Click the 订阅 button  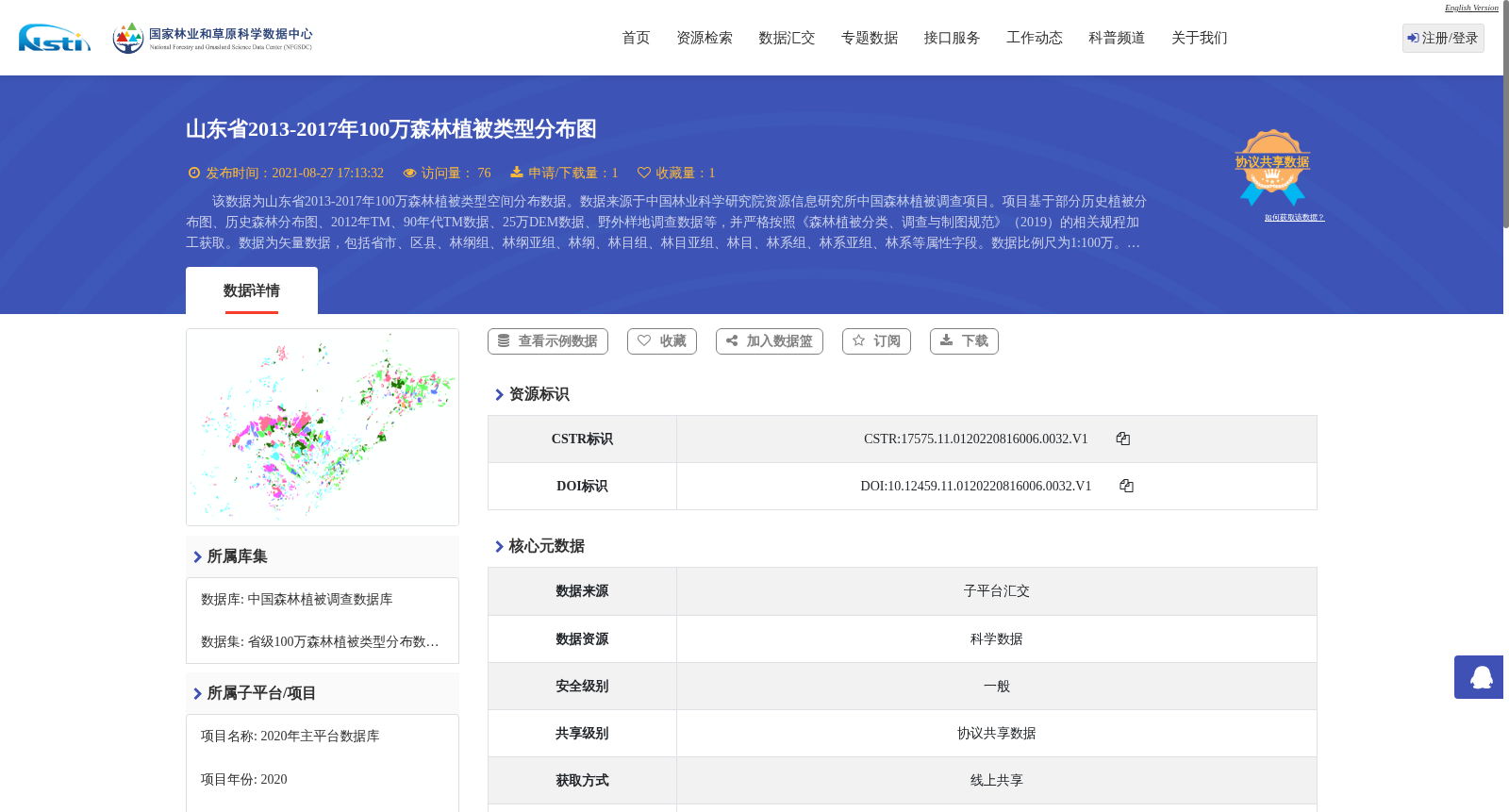point(876,341)
